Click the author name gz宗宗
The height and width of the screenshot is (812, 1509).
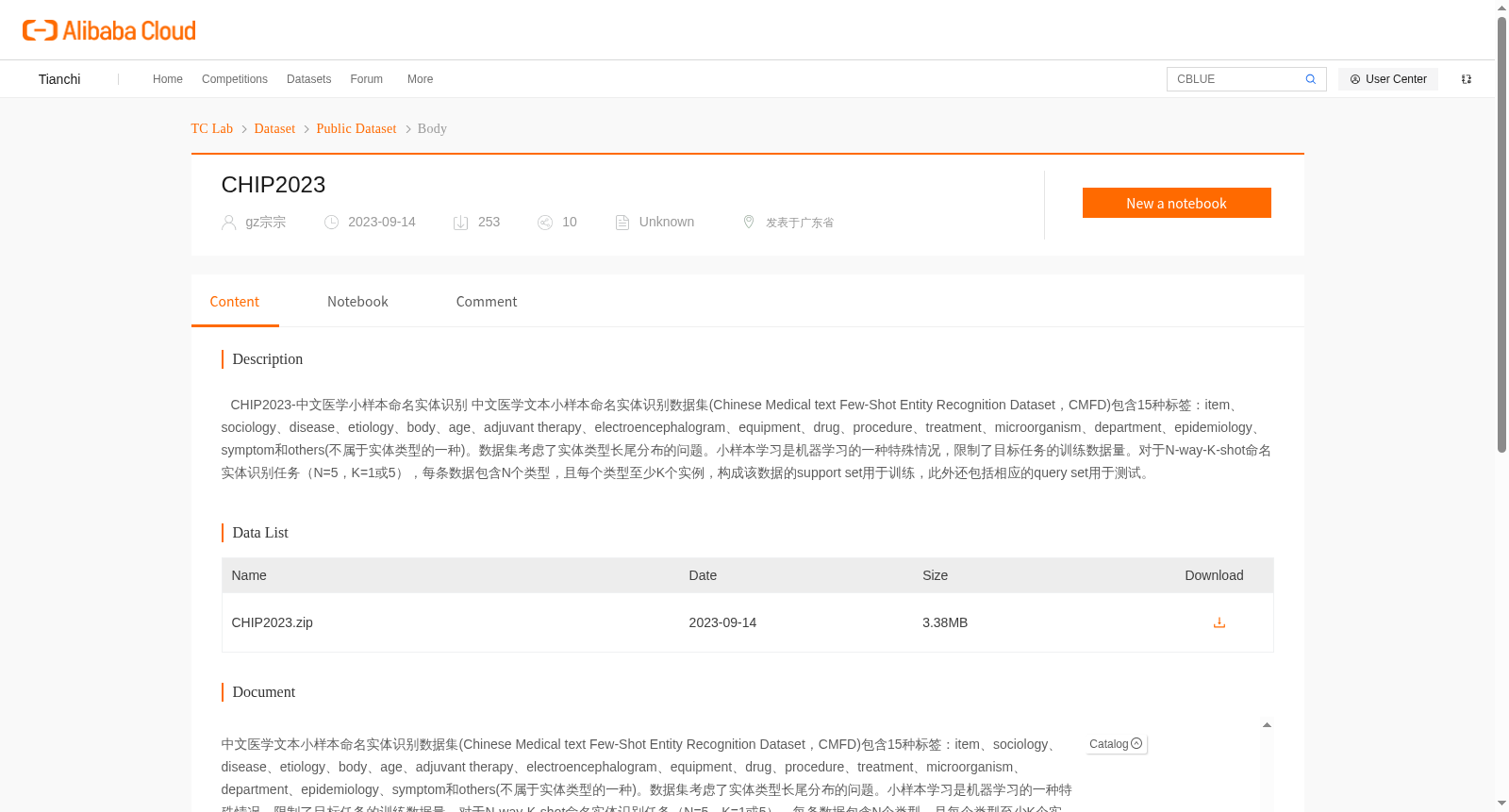coord(266,222)
